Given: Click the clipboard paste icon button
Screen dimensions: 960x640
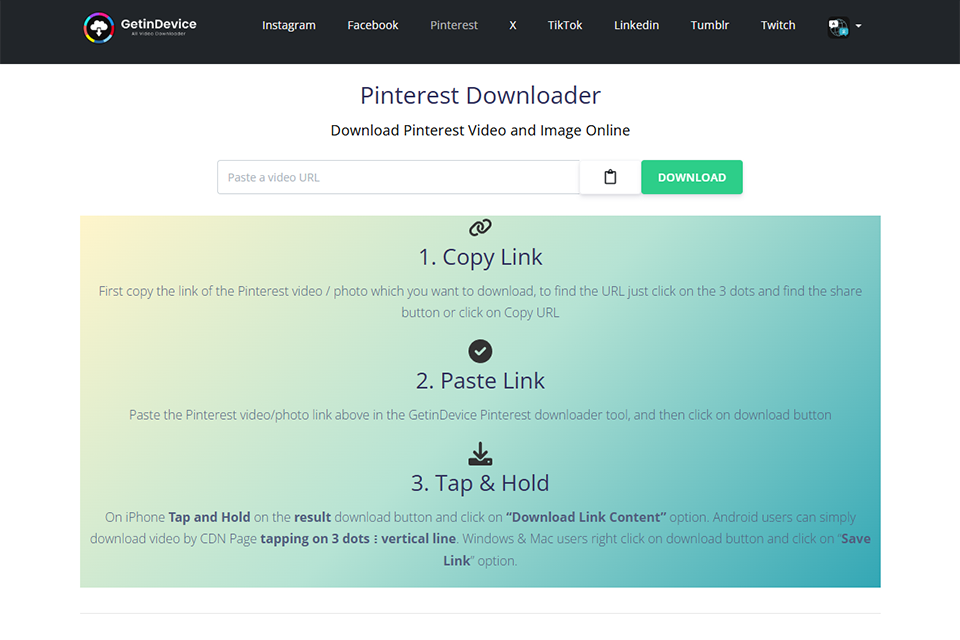Looking at the screenshot, I should [610, 177].
